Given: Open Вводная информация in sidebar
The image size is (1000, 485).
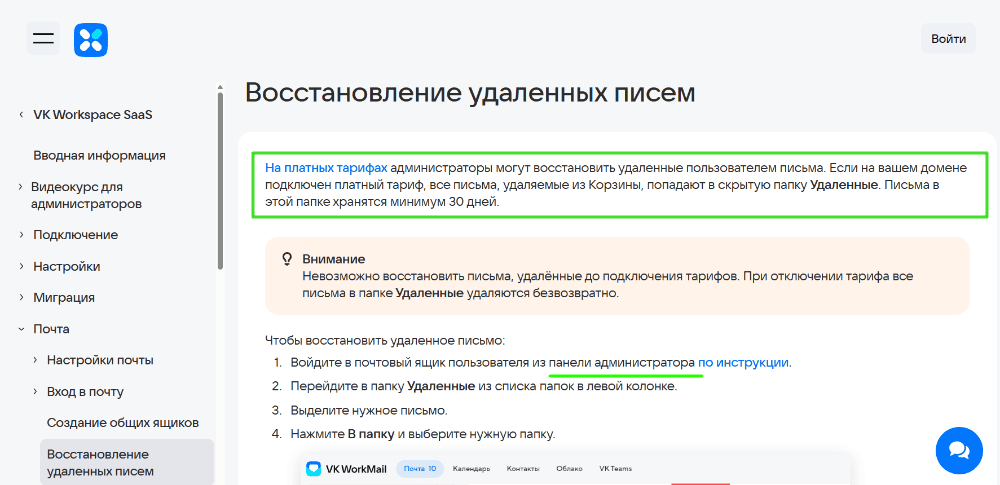Looking at the screenshot, I should click(x=99, y=155).
